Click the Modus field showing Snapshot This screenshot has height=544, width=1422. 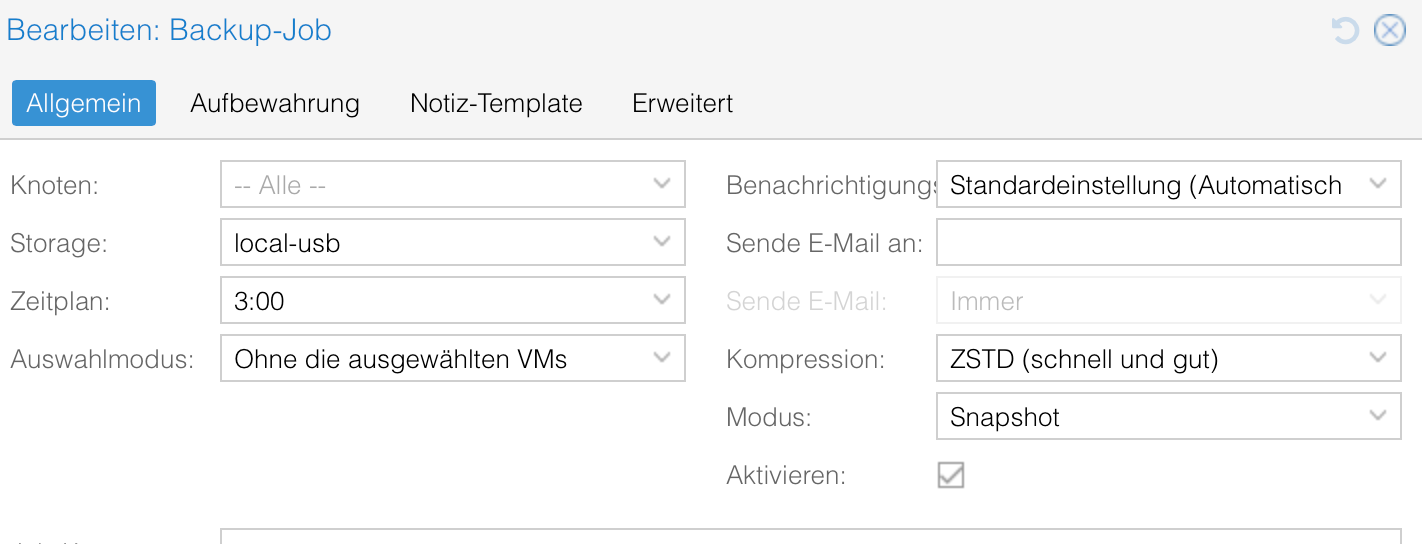pyautogui.click(x=1150, y=416)
